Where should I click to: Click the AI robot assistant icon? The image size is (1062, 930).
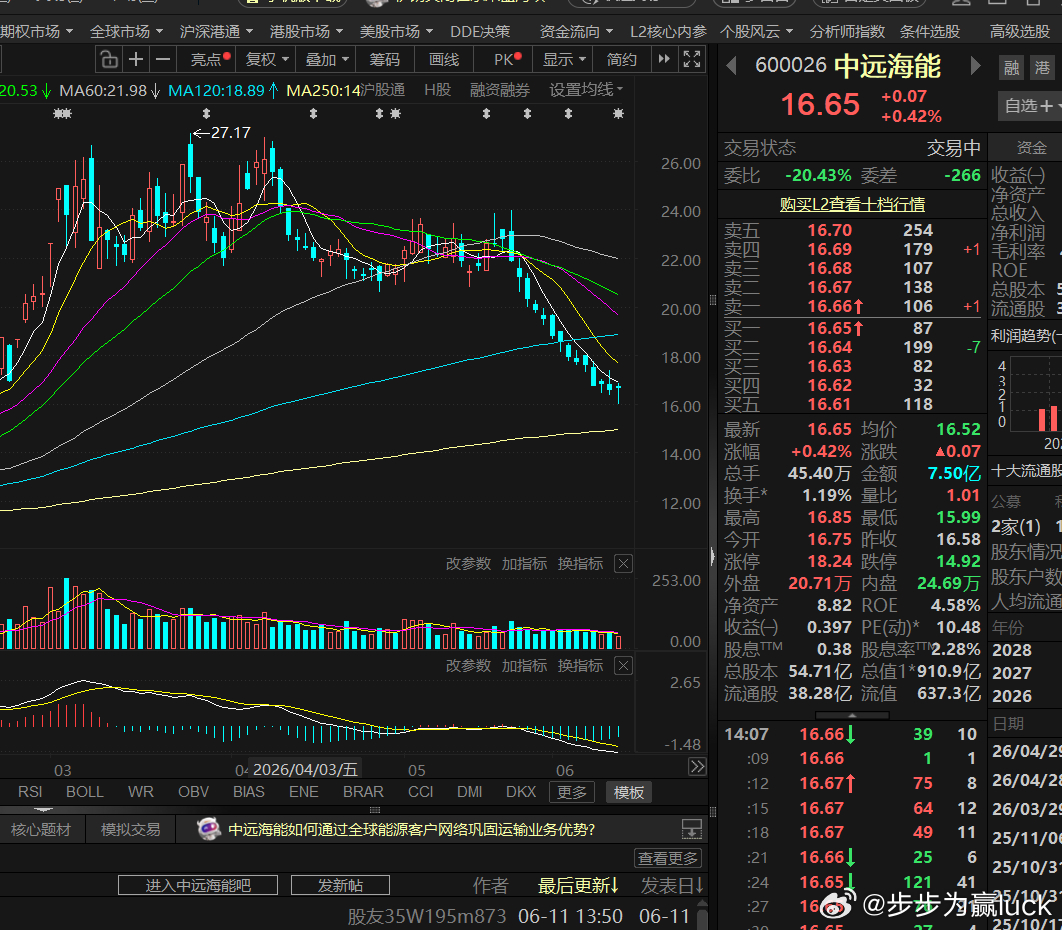tap(209, 829)
